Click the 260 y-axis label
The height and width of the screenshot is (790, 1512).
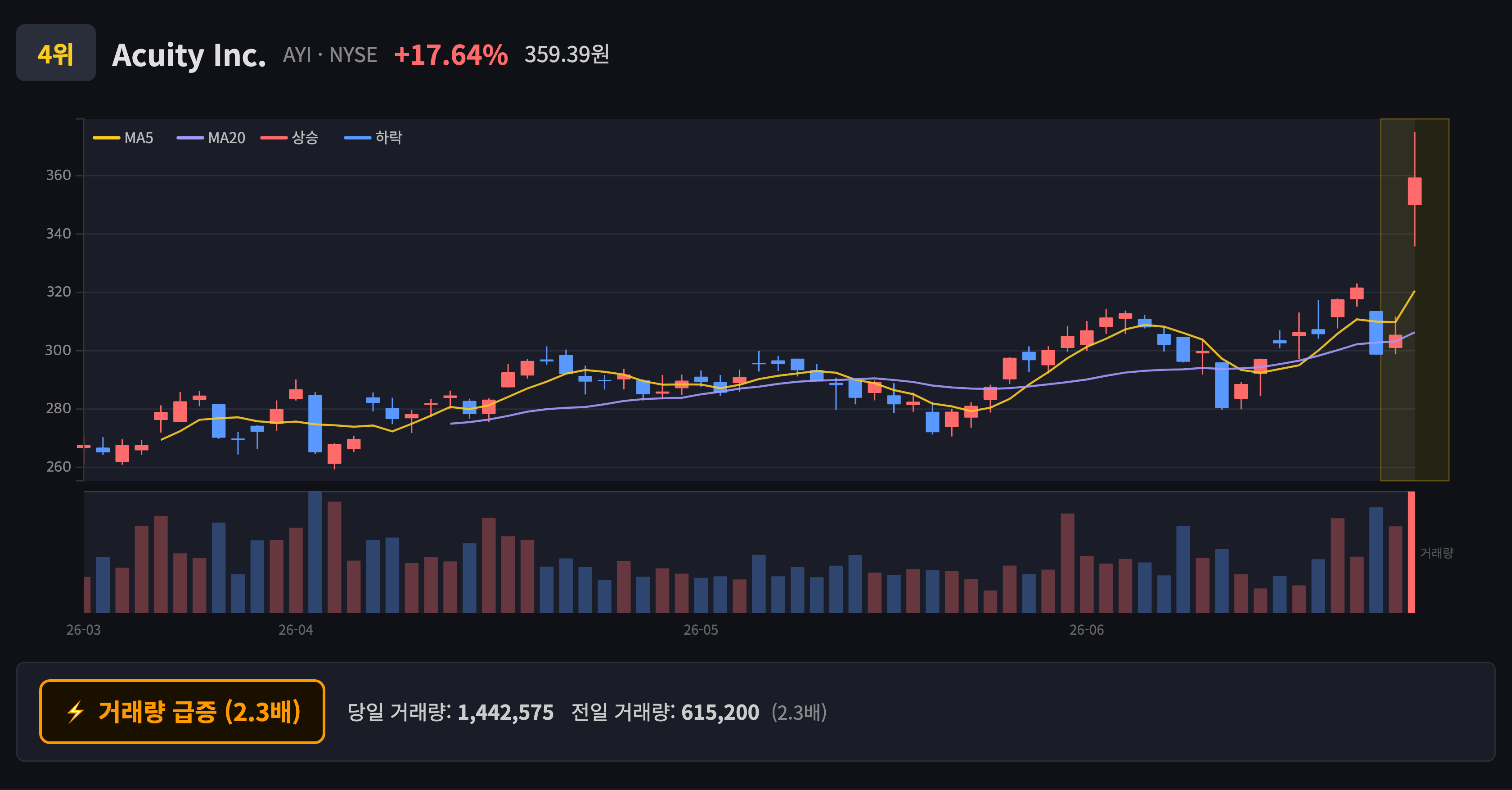[x=58, y=467]
